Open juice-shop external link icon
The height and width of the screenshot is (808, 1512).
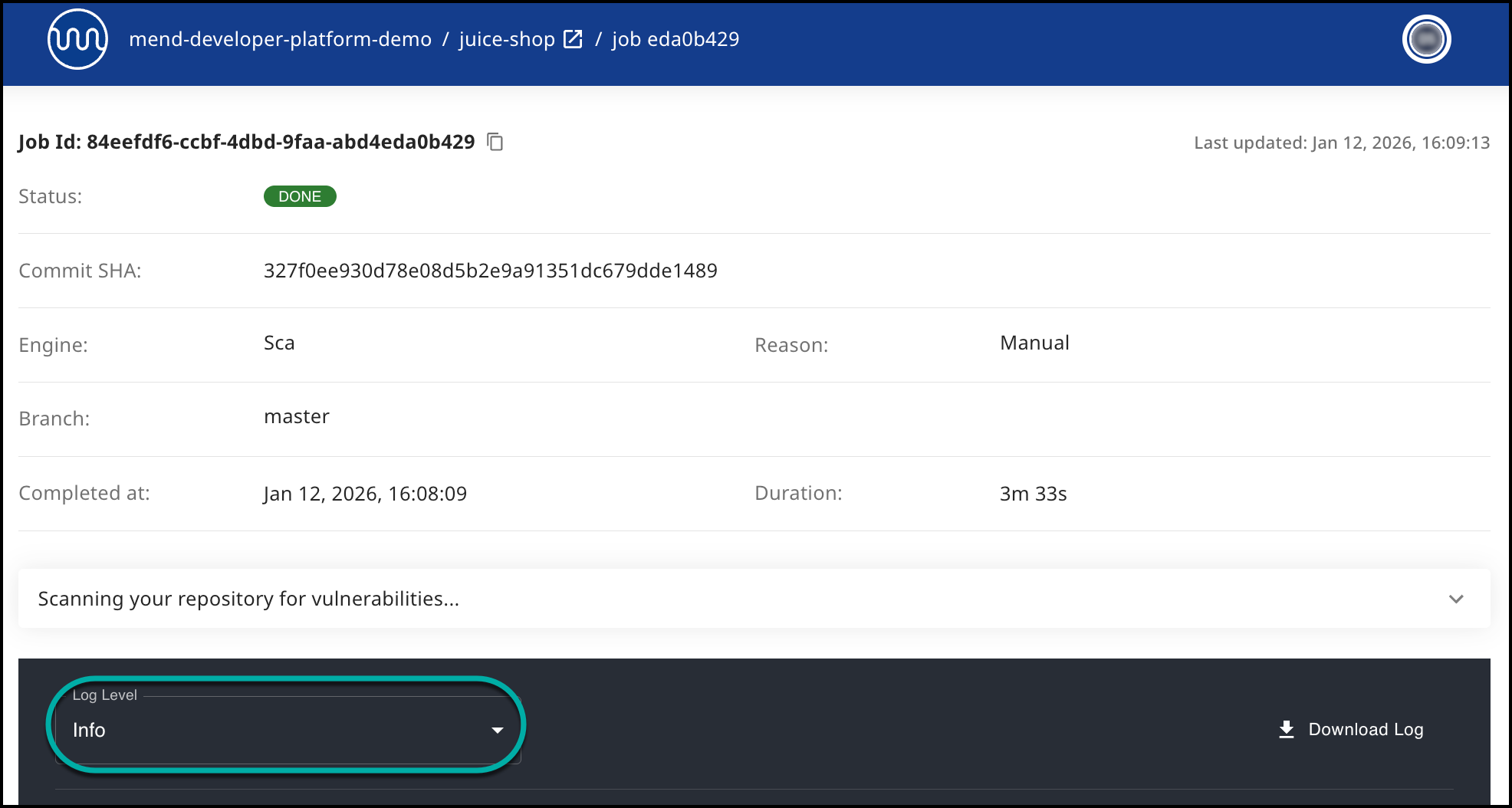click(x=573, y=39)
